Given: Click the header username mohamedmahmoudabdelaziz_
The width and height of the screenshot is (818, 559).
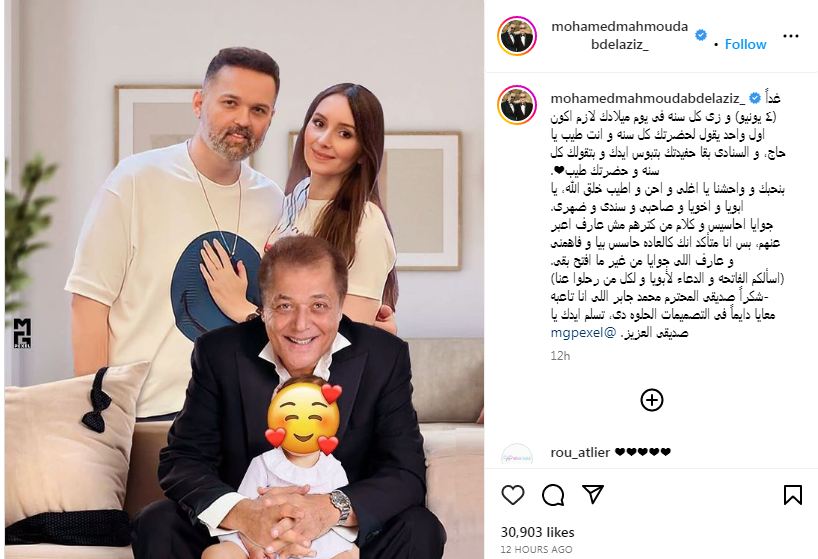Looking at the screenshot, I should coord(620,35).
